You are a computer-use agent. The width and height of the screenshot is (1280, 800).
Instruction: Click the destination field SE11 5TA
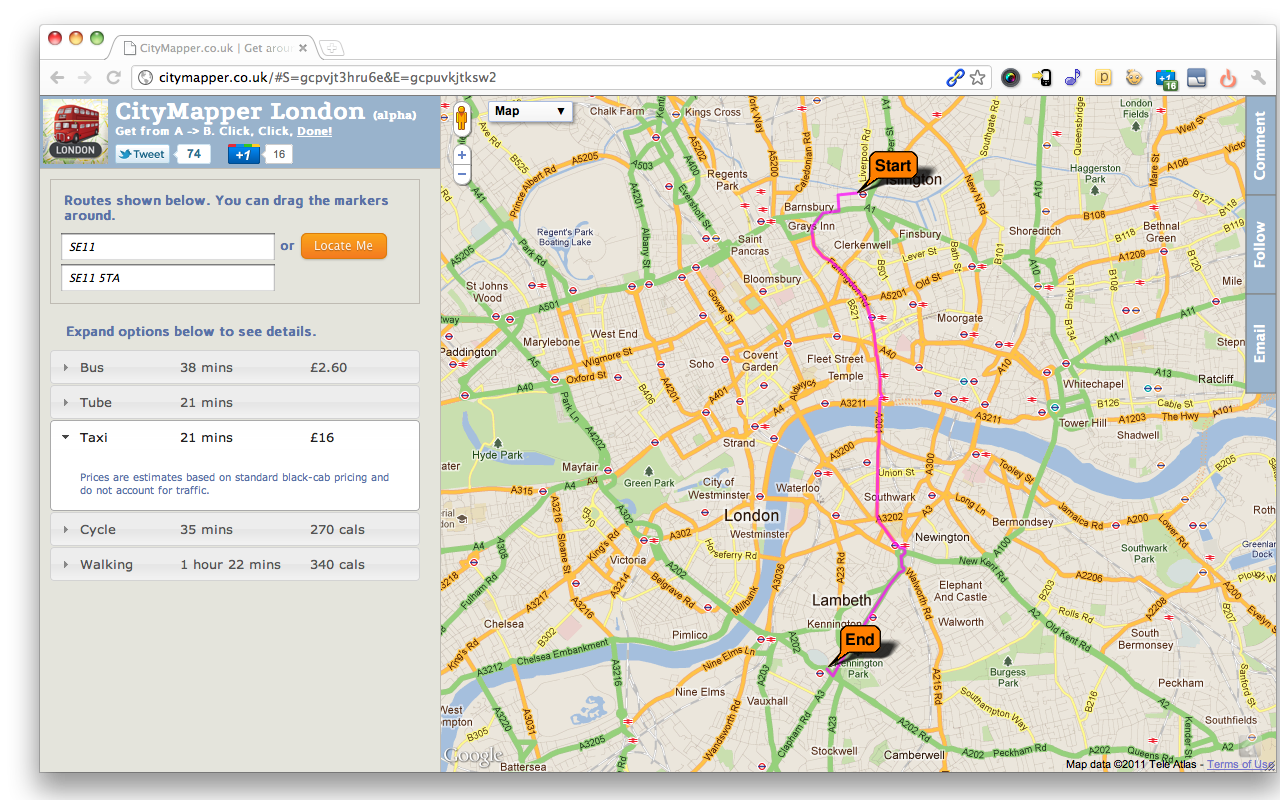(167, 278)
